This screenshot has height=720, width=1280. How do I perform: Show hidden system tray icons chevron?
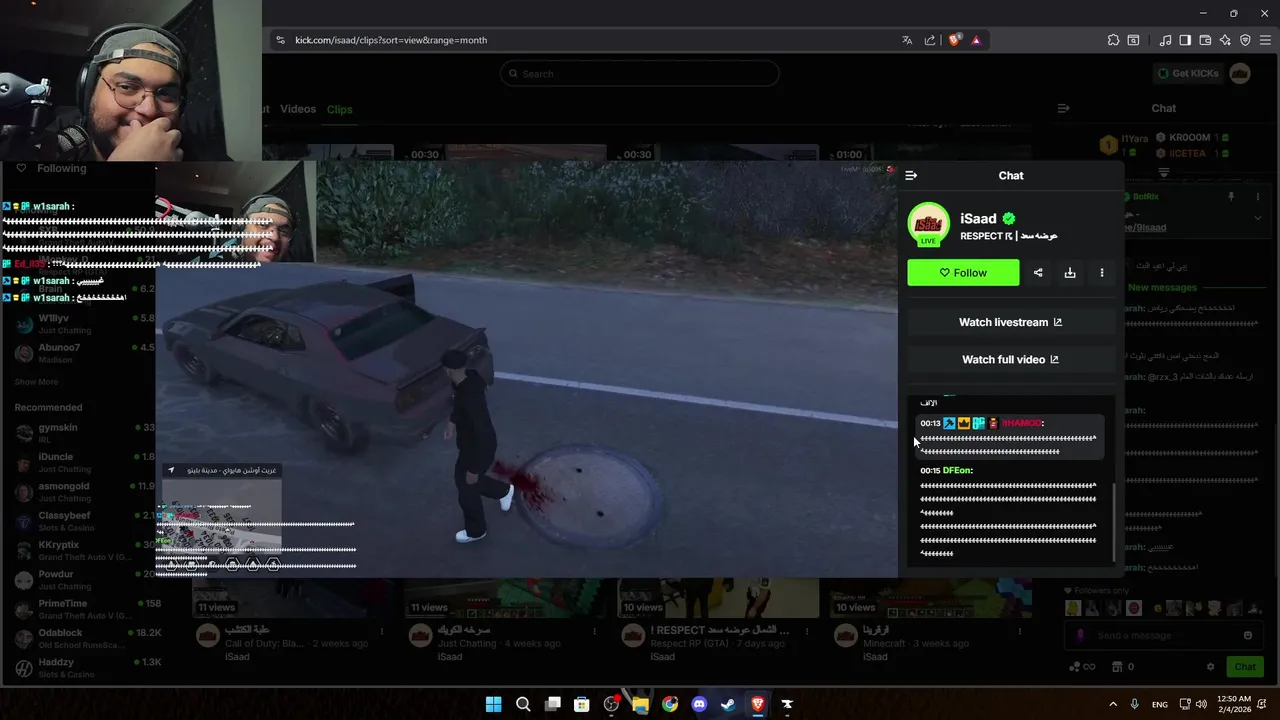pyautogui.click(x=1113, y=704)
